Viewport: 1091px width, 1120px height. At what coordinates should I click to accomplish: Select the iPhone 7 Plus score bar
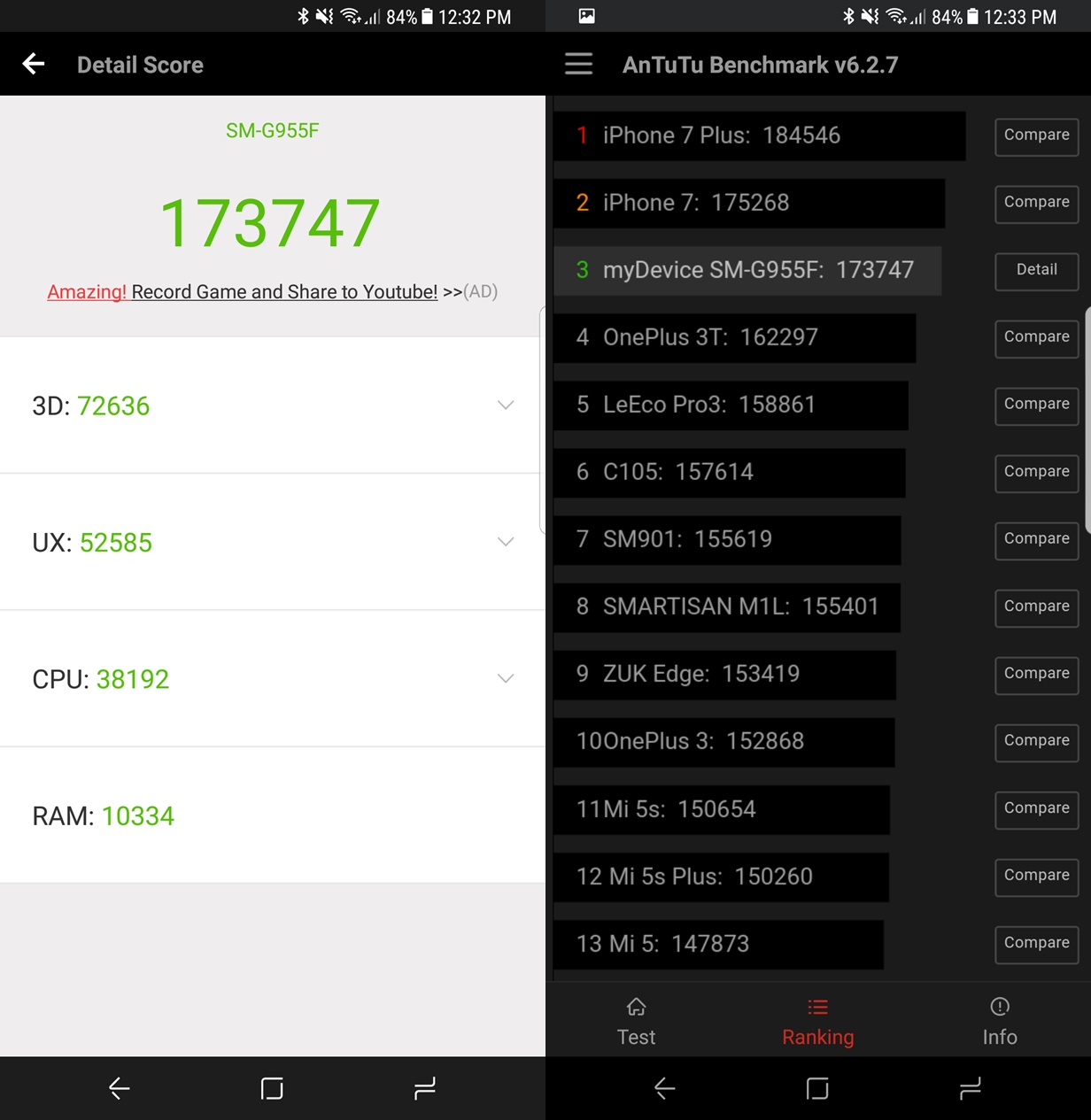pyautogui.click(x=760, y=135)
